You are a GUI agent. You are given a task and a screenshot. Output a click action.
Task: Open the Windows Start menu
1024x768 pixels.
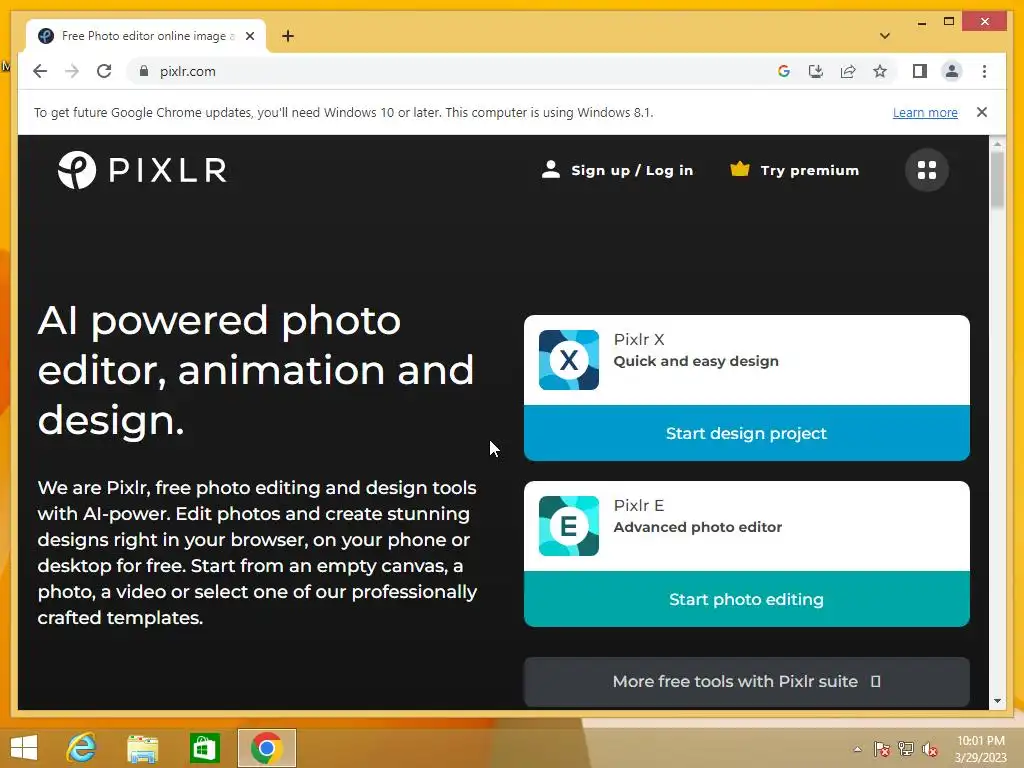[24, 748]
